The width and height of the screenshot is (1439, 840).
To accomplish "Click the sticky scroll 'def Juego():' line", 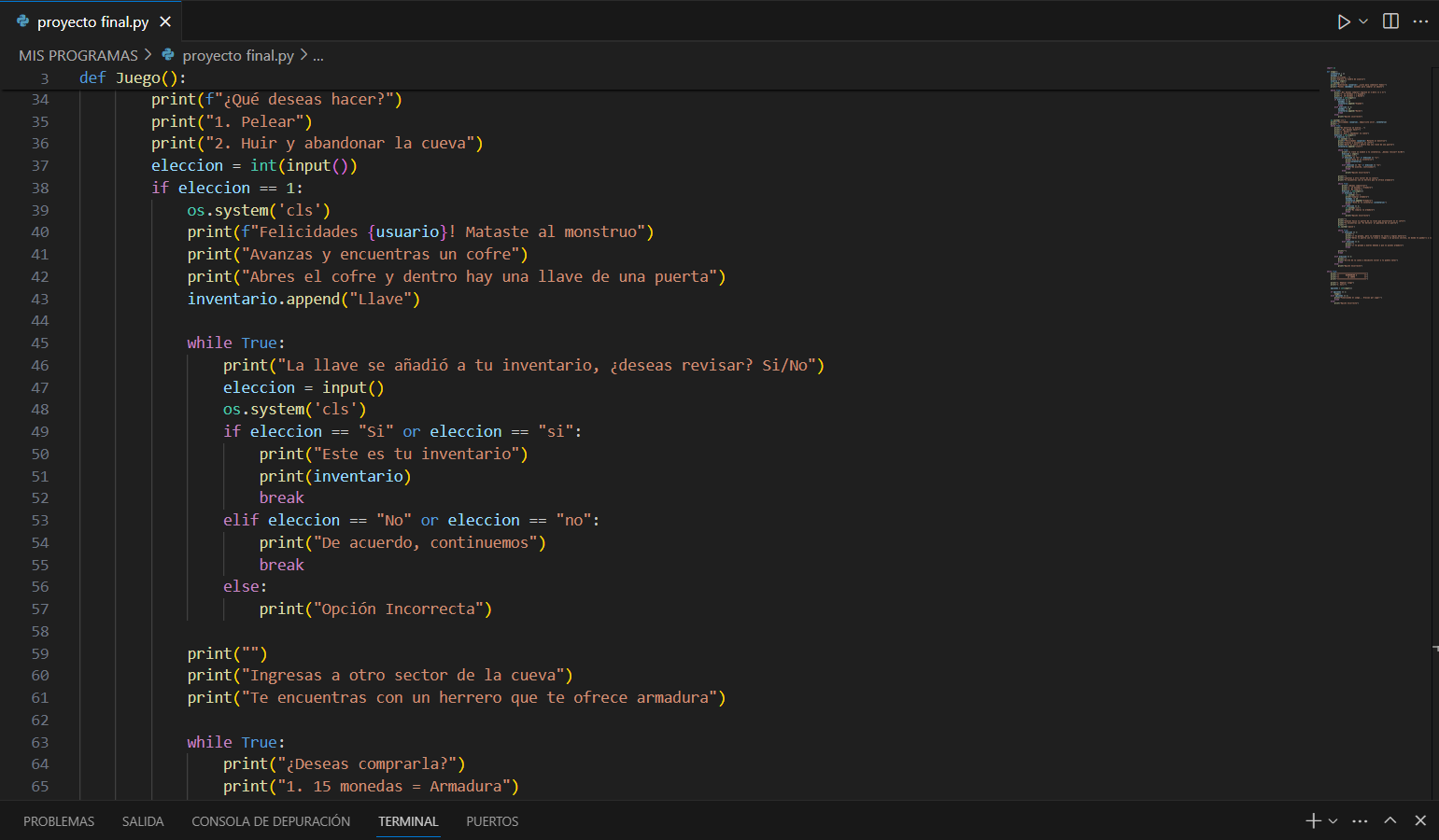I will (133, 78).
